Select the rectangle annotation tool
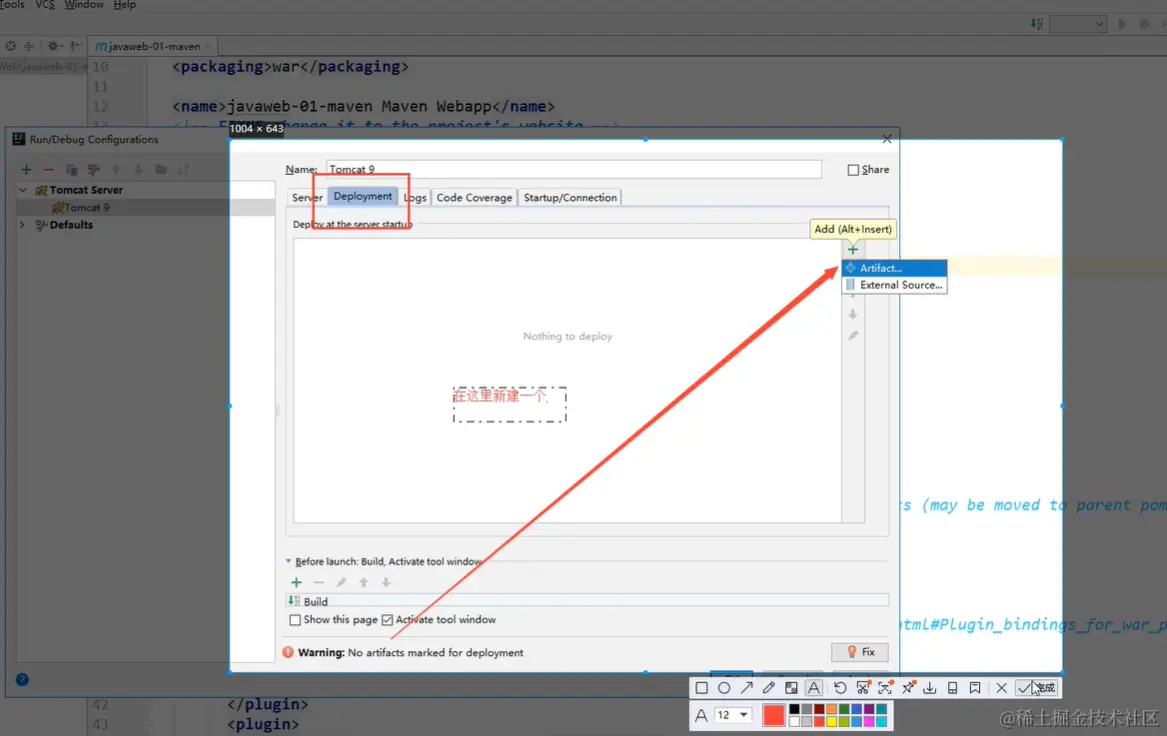This screenshot has height=736, width=1167. click(701, 688)
